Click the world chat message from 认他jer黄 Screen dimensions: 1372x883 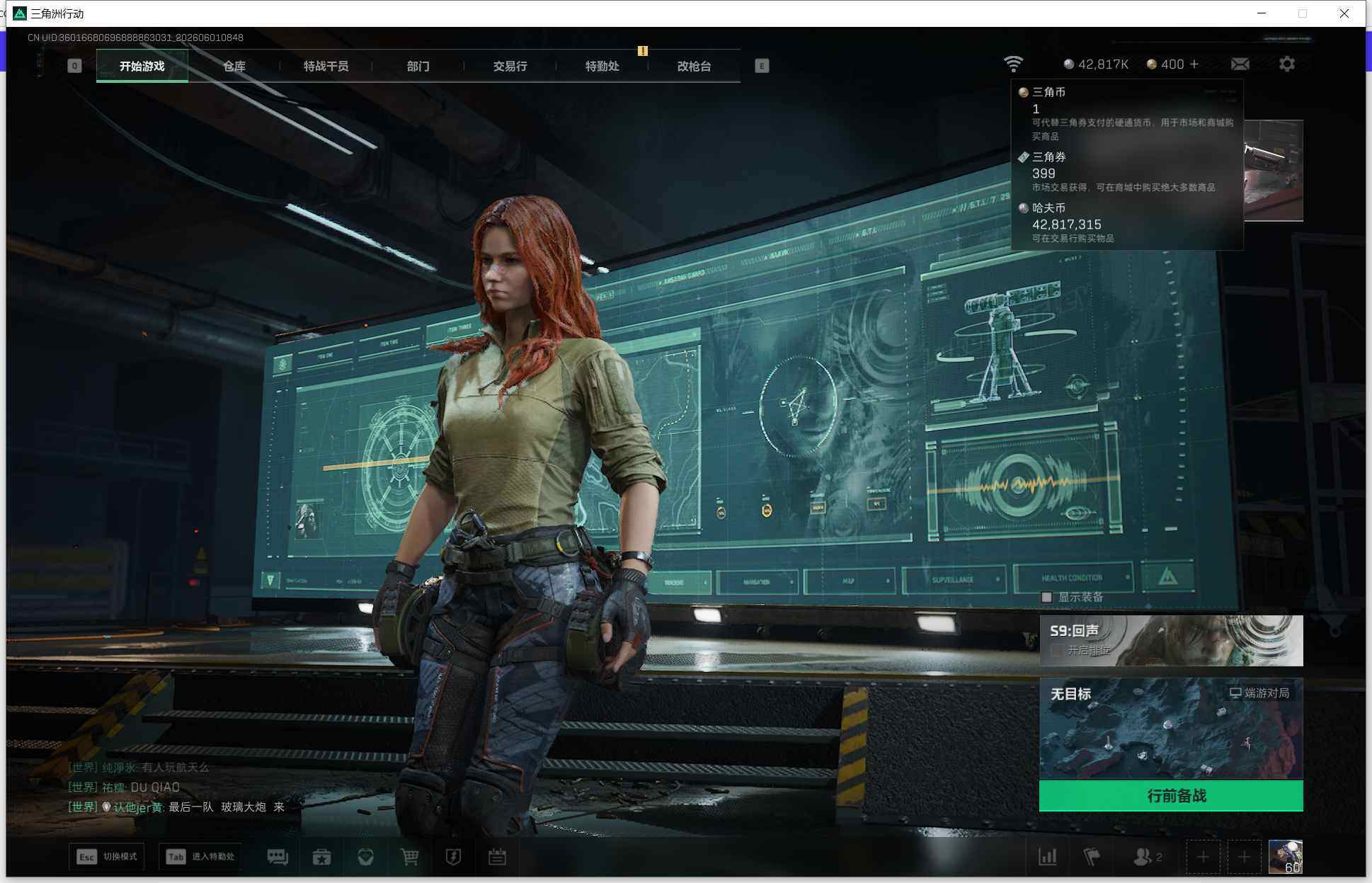176,807
